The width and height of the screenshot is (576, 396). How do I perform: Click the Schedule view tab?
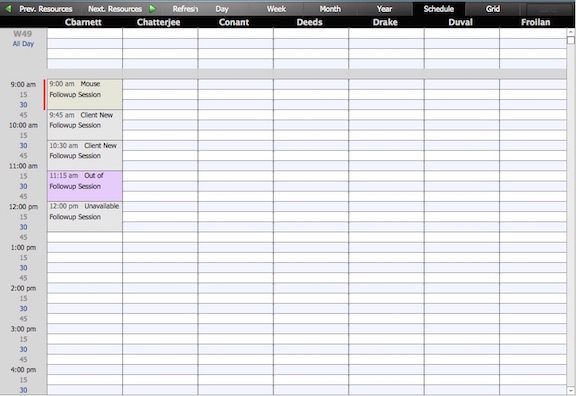(439, 9)
